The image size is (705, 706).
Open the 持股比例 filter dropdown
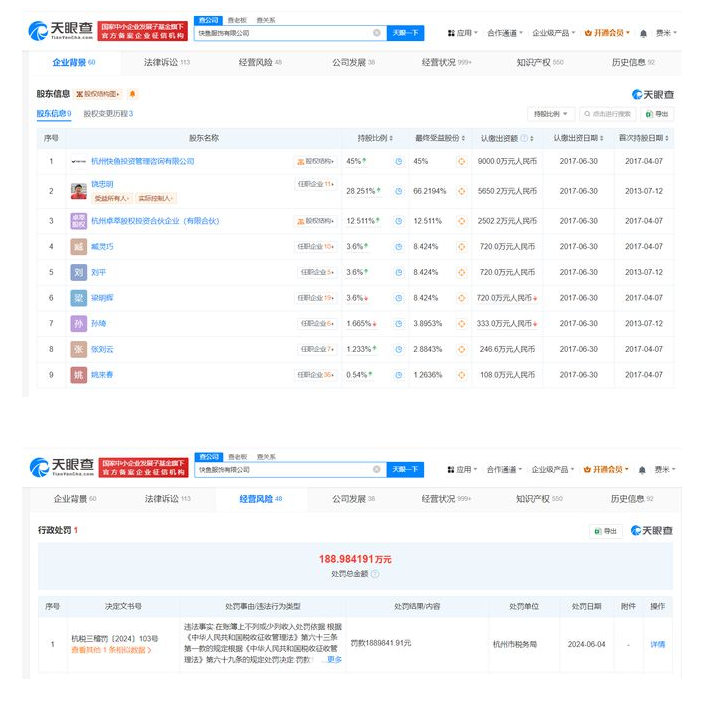click(x=551, y=114)
